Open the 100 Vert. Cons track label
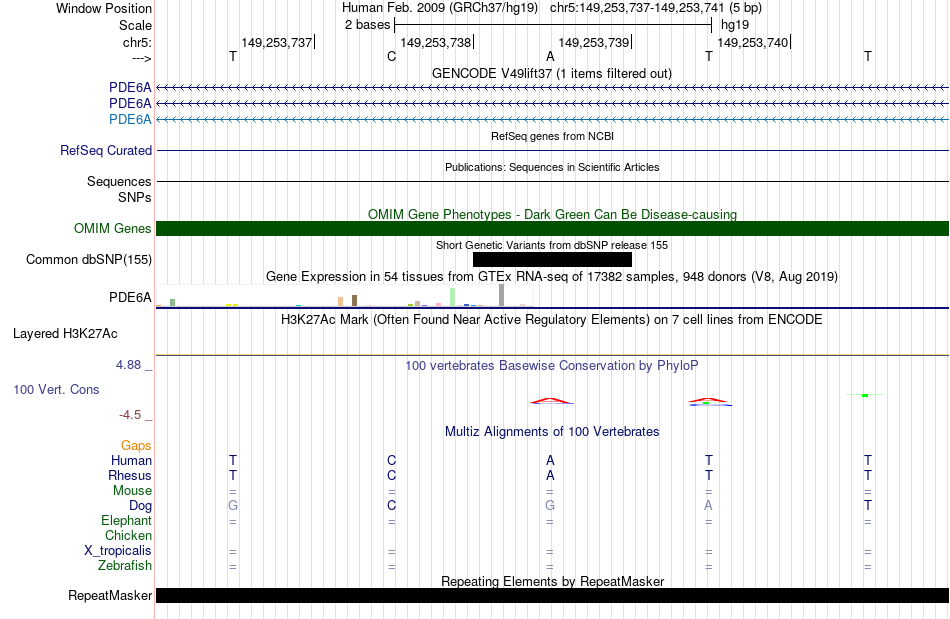 (x=56, y=389)
